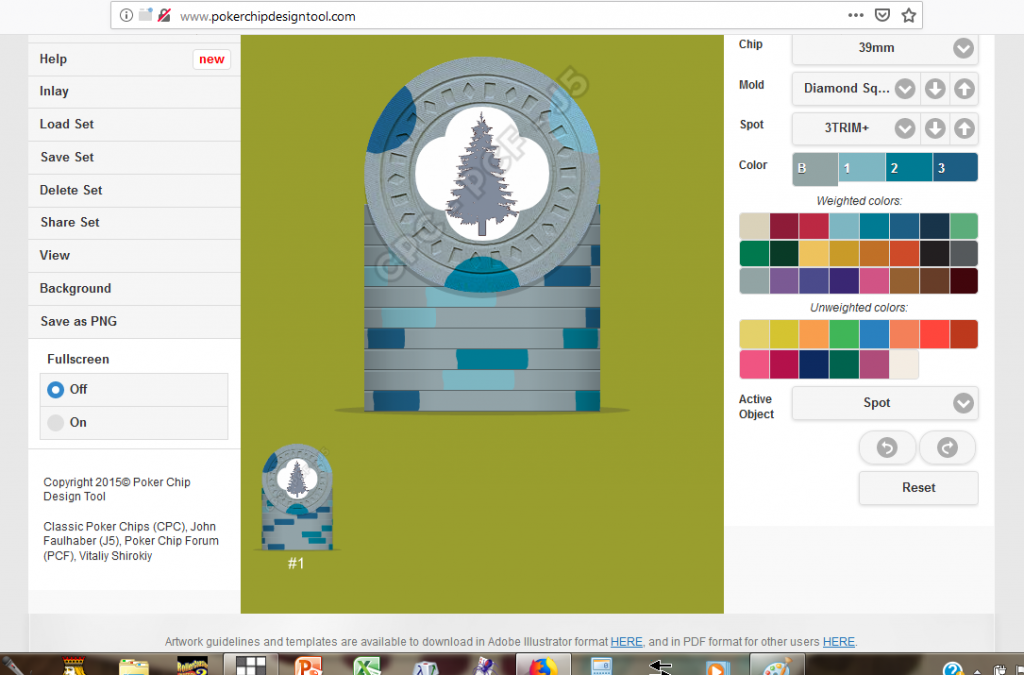
Task: Select color slot 2 in Color row
Action: (x=909, y=168)
